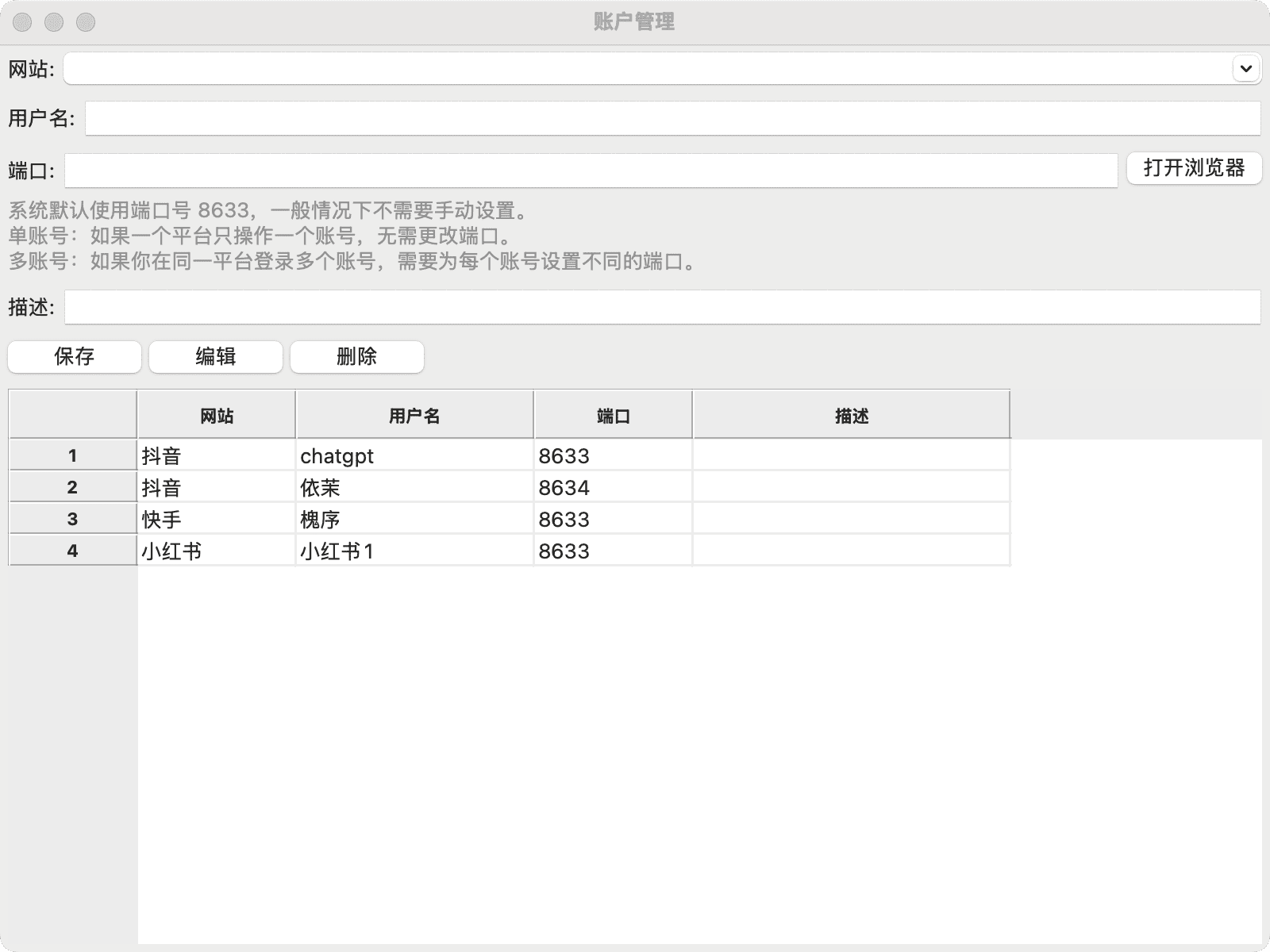This screenshot has height=952, width=1270.
Task: Click the 编辑 button
Action: pos(216,357)
